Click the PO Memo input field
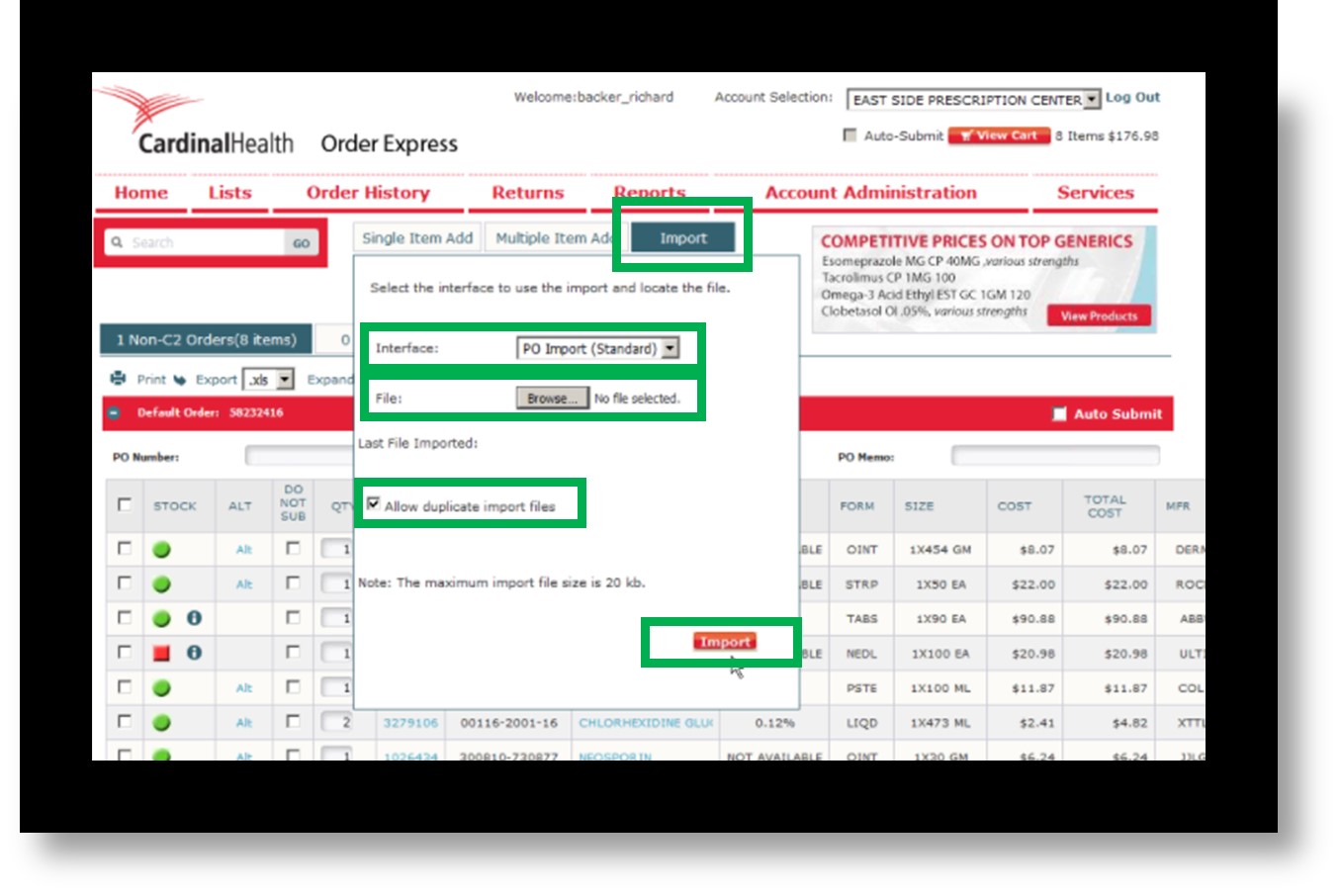The image size is (1341, 896). (1055, 456)
